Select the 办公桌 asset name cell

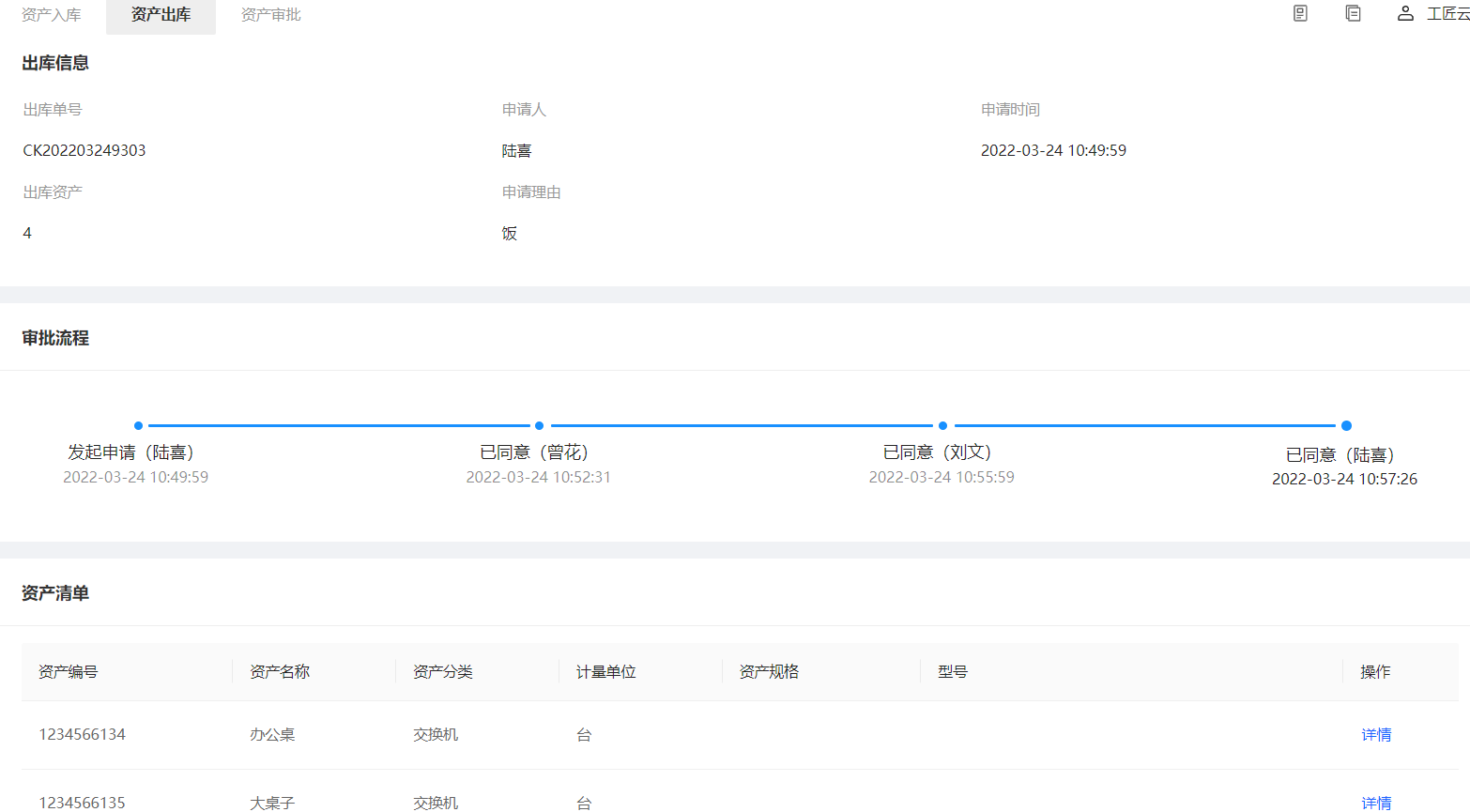(270, 734)
